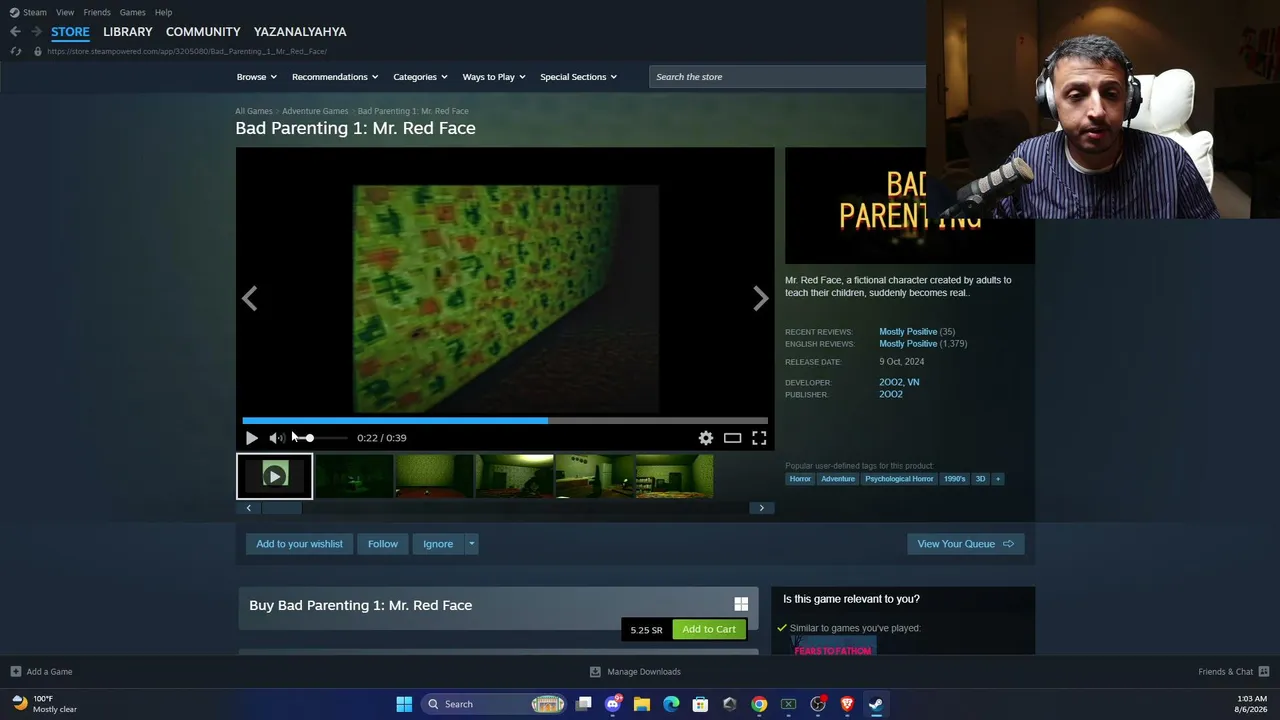Screen dimensions: 1280x720
Task: Open the video settings gear
Action: pos(706,438)
